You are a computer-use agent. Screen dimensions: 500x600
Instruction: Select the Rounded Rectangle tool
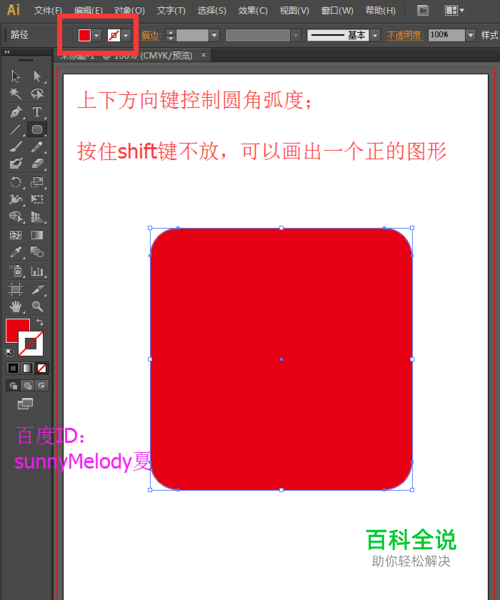pyautogui.click(x=37, y=129)
